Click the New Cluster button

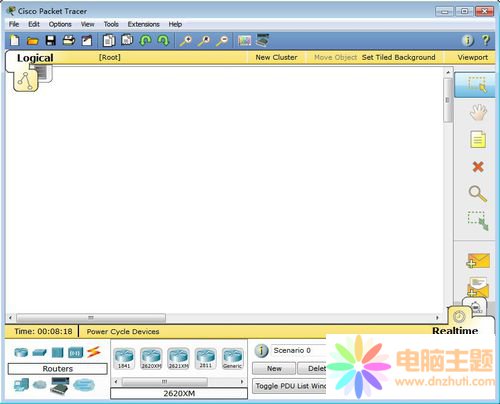pyautogui.click(x=276, y=57)
